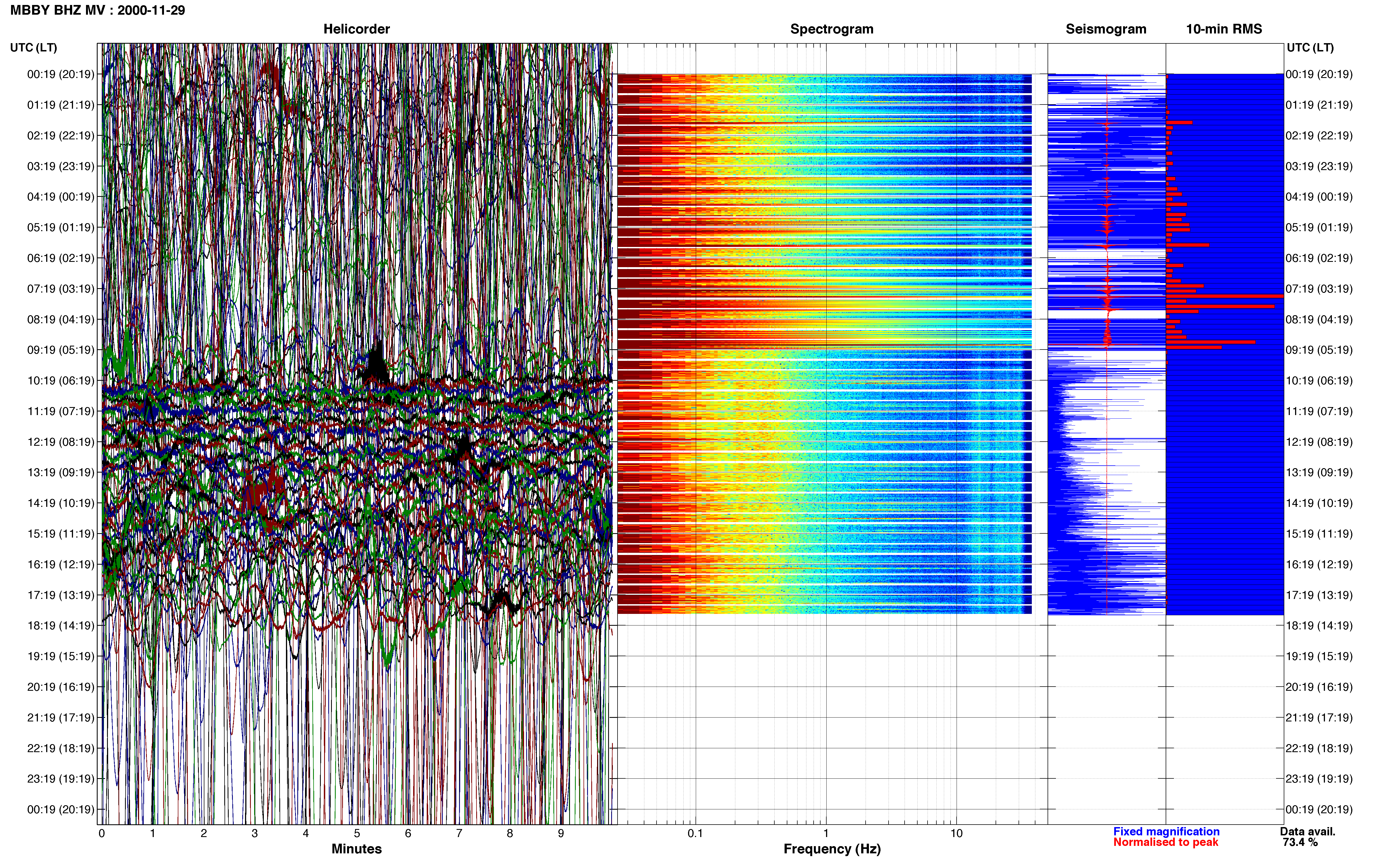The width and height of the screenshot is (1388, 868).
Task: Click the left time label '13:19 (09:19)'
Action: [x=61, y=473]
